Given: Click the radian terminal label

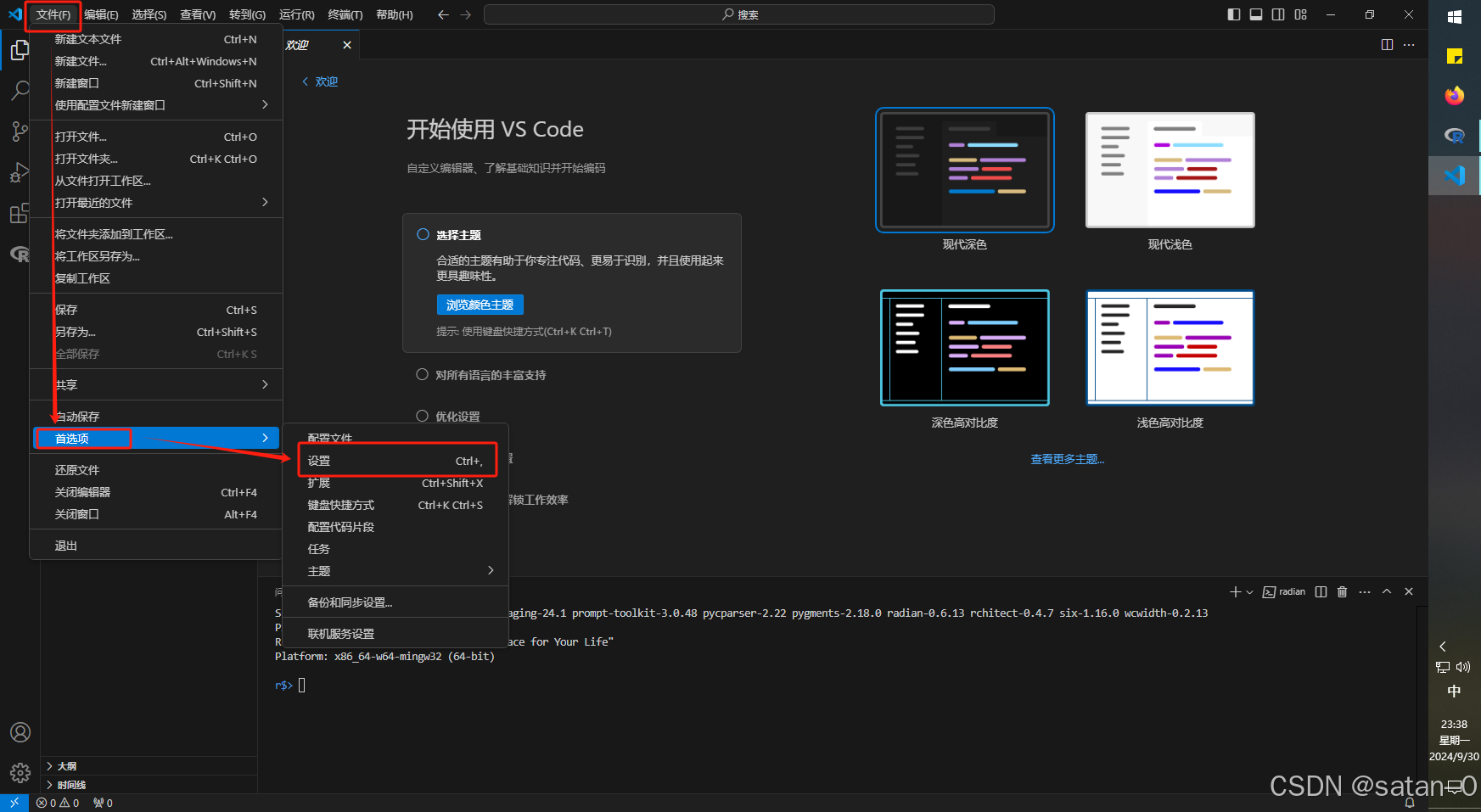Looking at the screenshot, I should tap(1284, 591).
